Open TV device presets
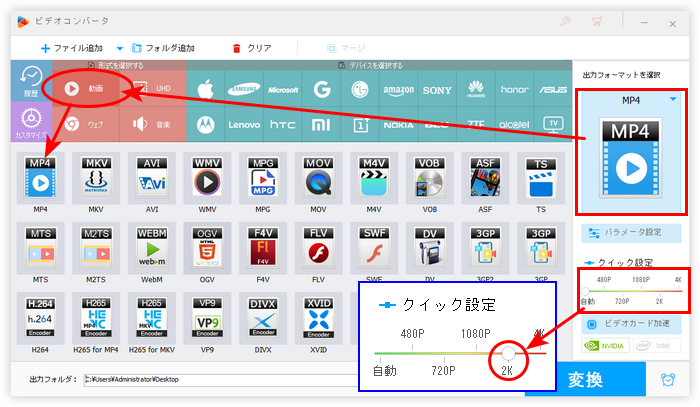Image resolution: width=700 pixels, height=407 pixels. (553, 125)
